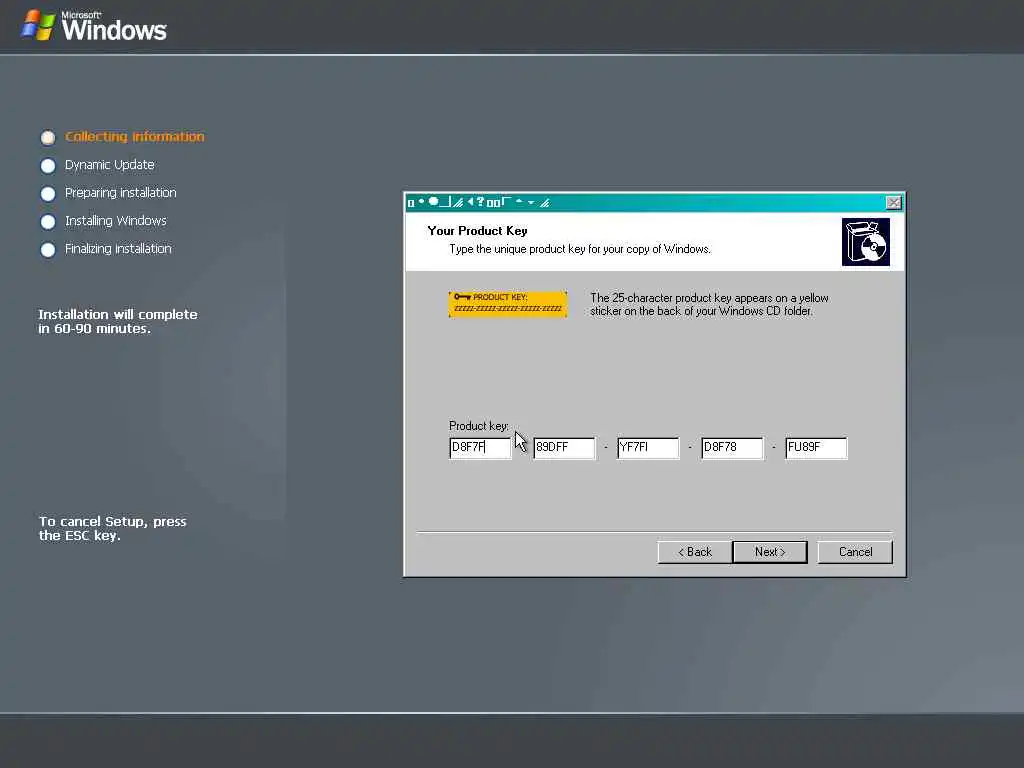Click the fifth key field FU89F
This screenshot has width=1024, height=768.
(816, 447)
